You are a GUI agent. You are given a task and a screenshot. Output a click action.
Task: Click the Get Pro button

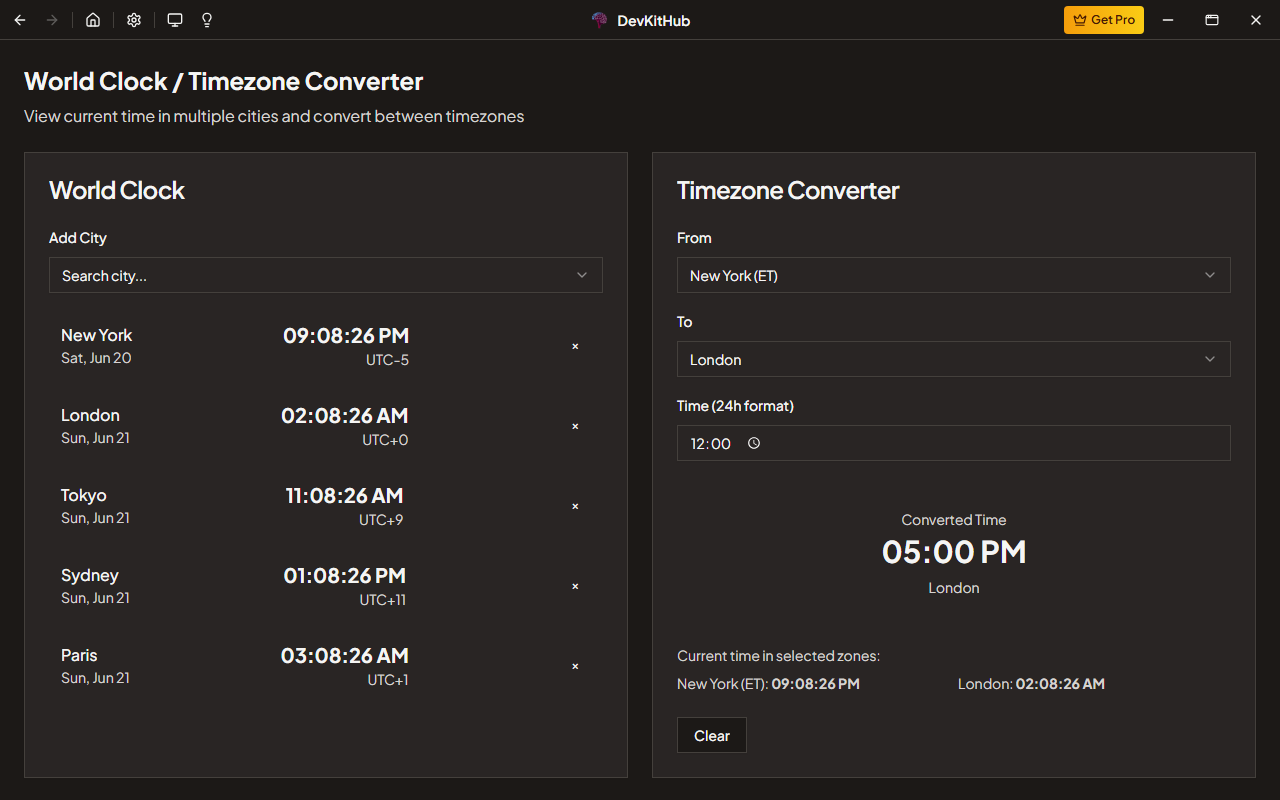(x=1104, y=20)
